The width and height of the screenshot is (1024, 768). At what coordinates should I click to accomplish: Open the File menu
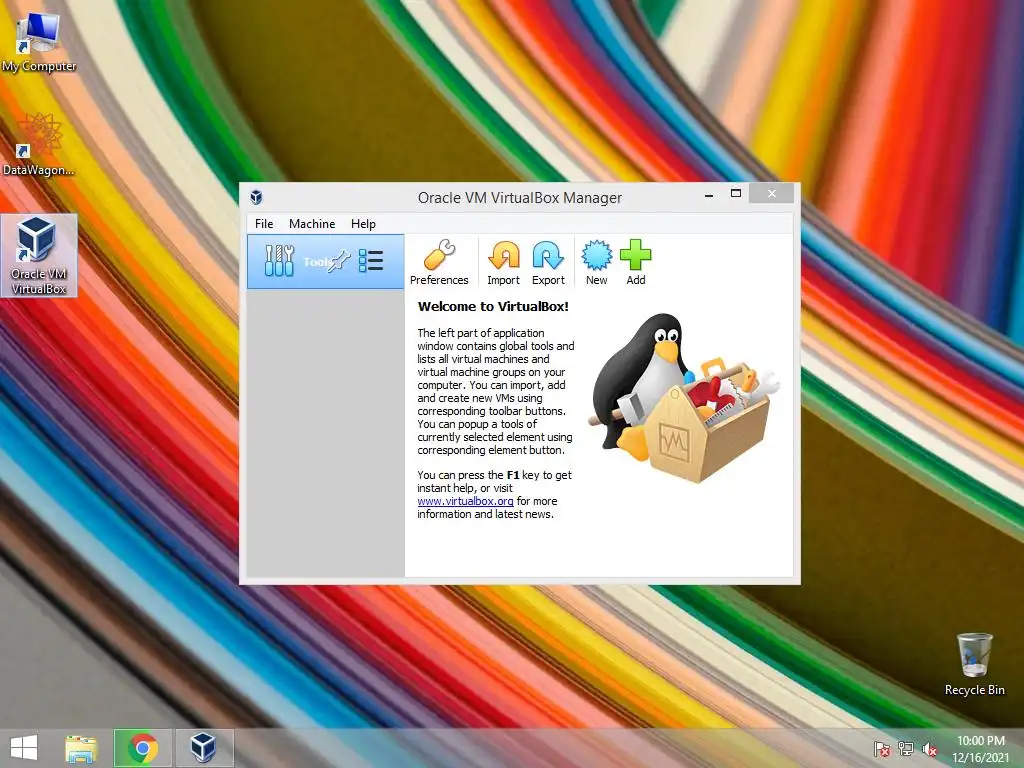pyautogui.click(x=264, y=223)
